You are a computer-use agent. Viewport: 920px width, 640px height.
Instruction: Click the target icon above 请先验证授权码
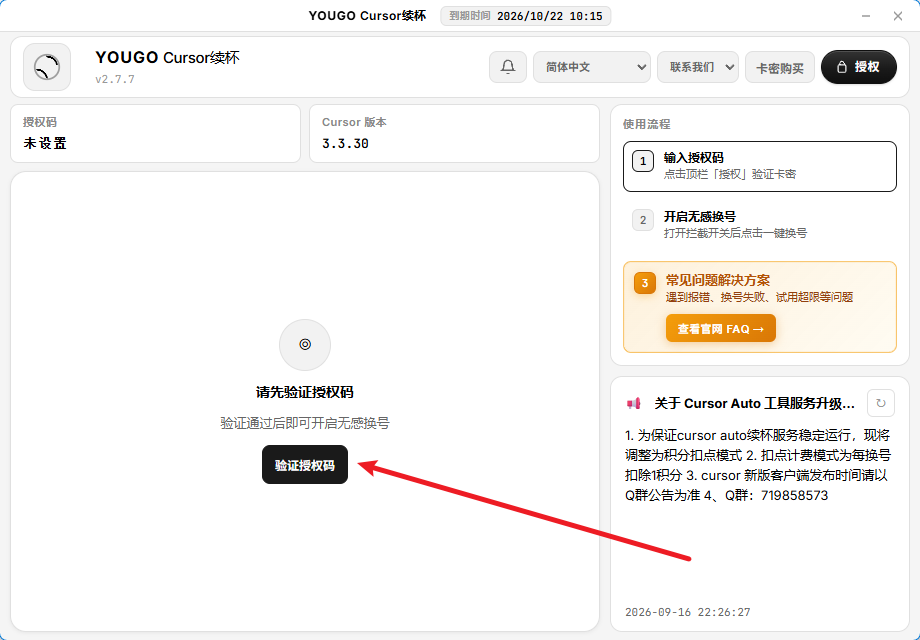[x=305, y=344]
